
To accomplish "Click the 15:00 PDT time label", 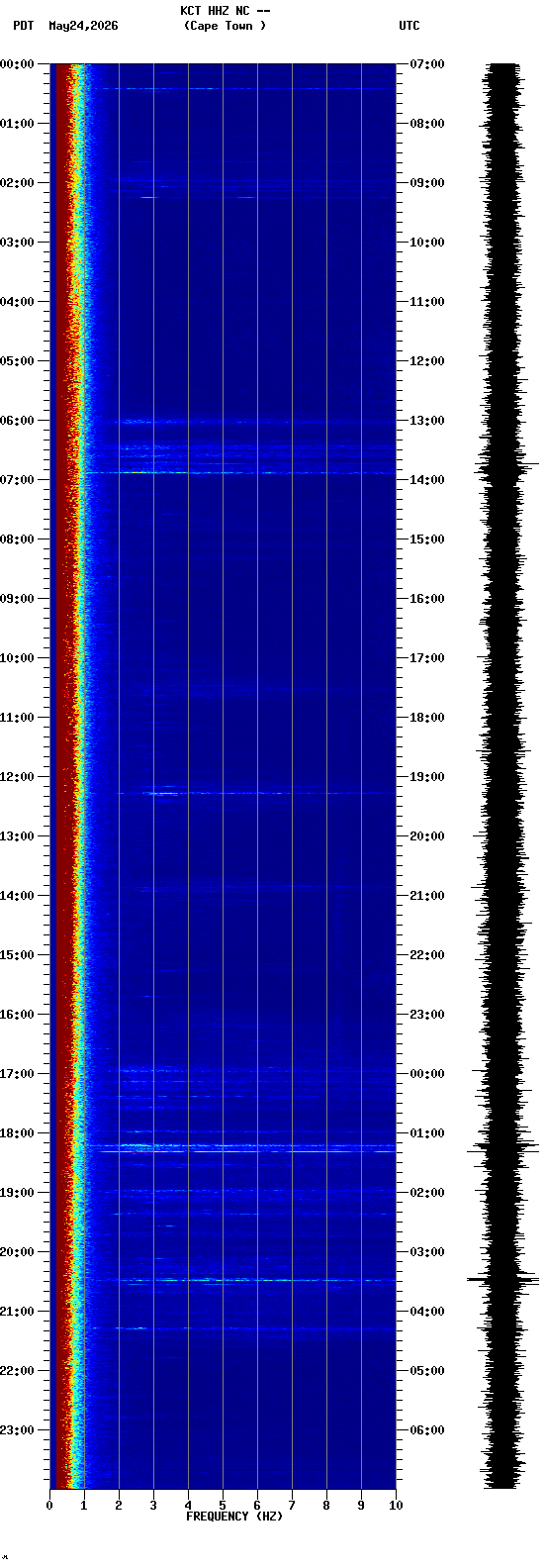I will [17, 955].
